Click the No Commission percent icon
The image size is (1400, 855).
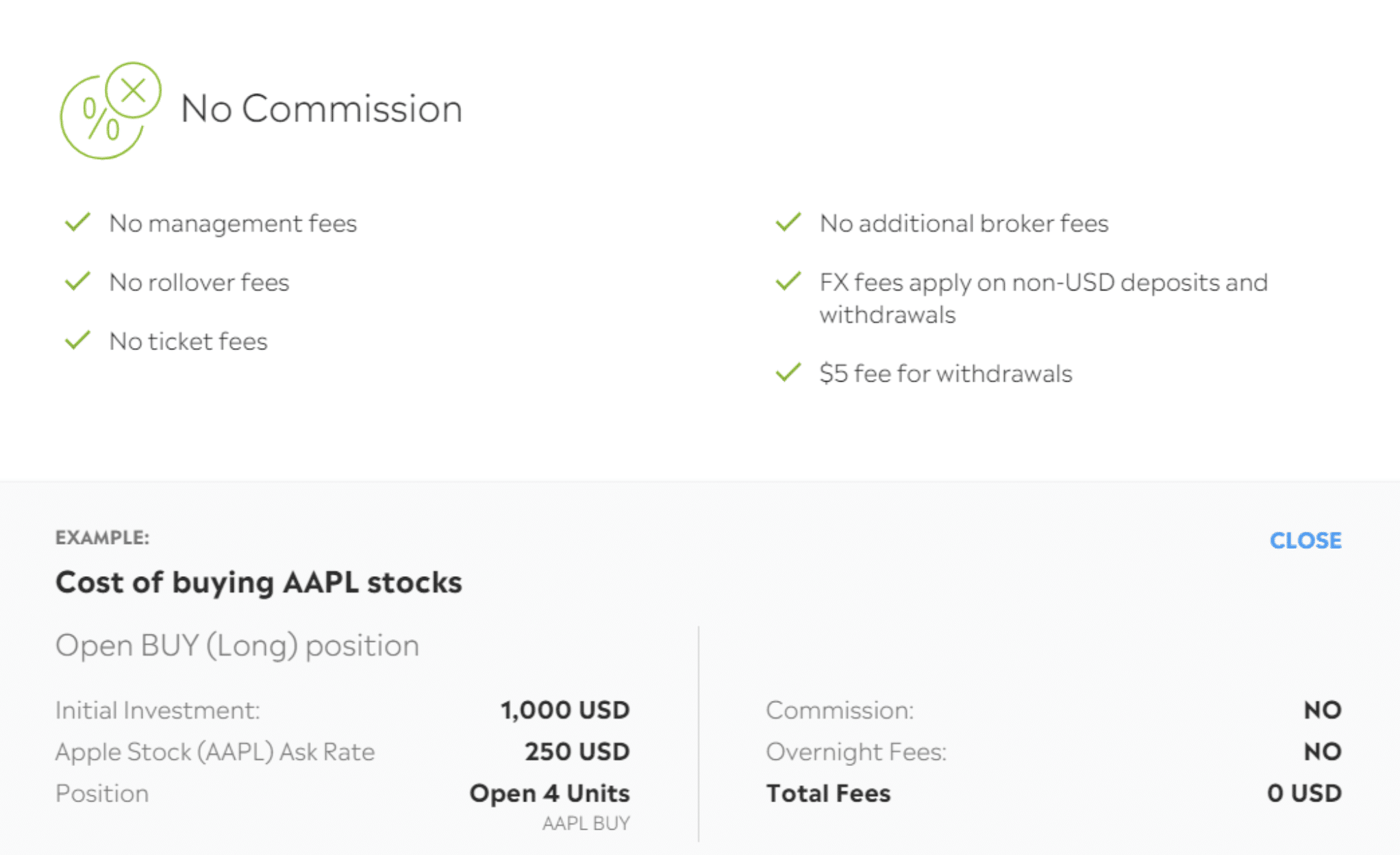coord(111,110)
